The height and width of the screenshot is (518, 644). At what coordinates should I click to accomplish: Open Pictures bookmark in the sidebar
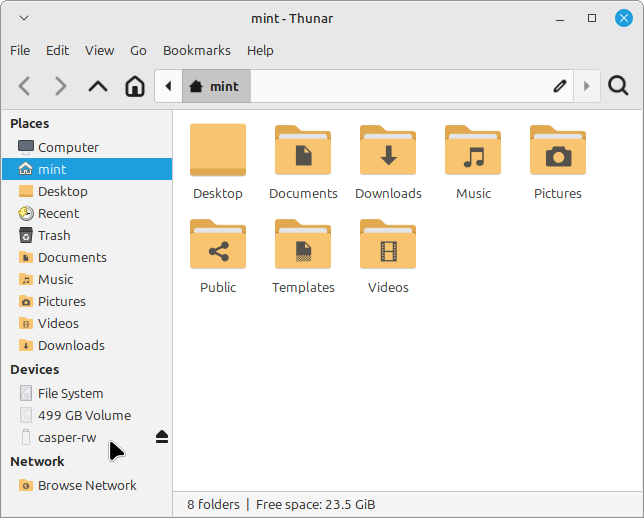87,301
